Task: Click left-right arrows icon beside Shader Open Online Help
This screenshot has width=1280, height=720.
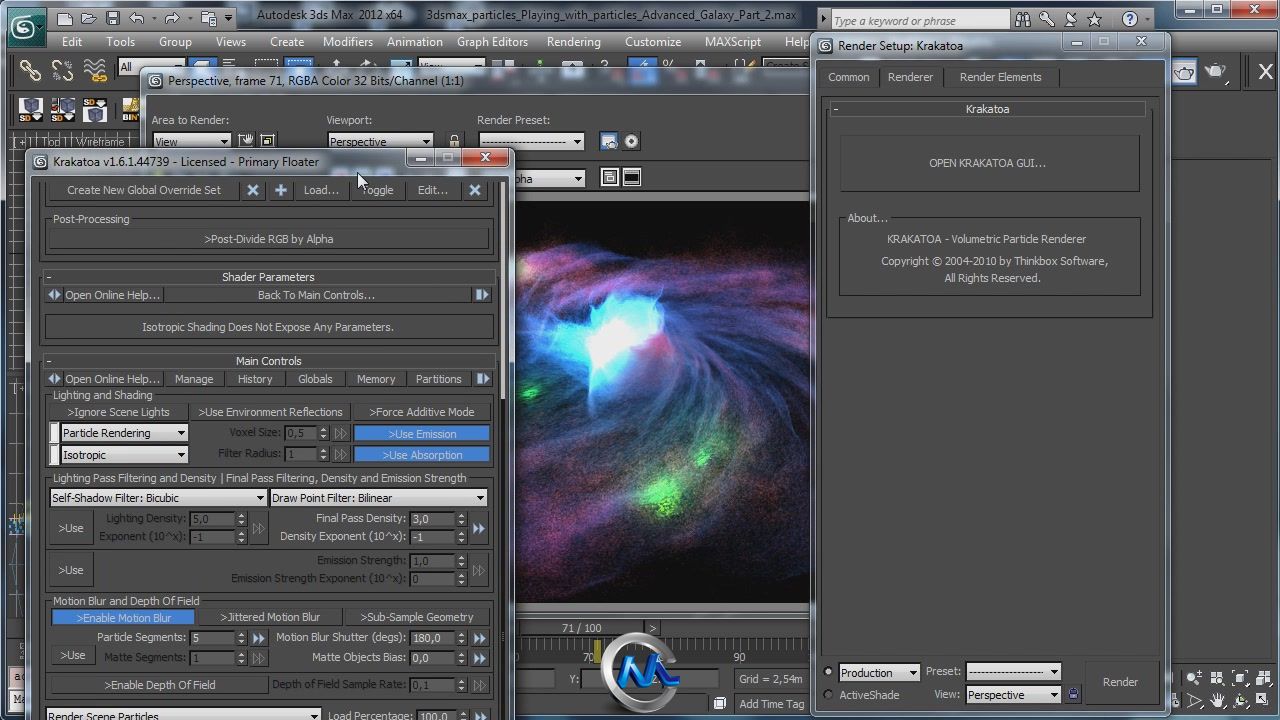Action: pyautogui.click(x=55, y=295)
